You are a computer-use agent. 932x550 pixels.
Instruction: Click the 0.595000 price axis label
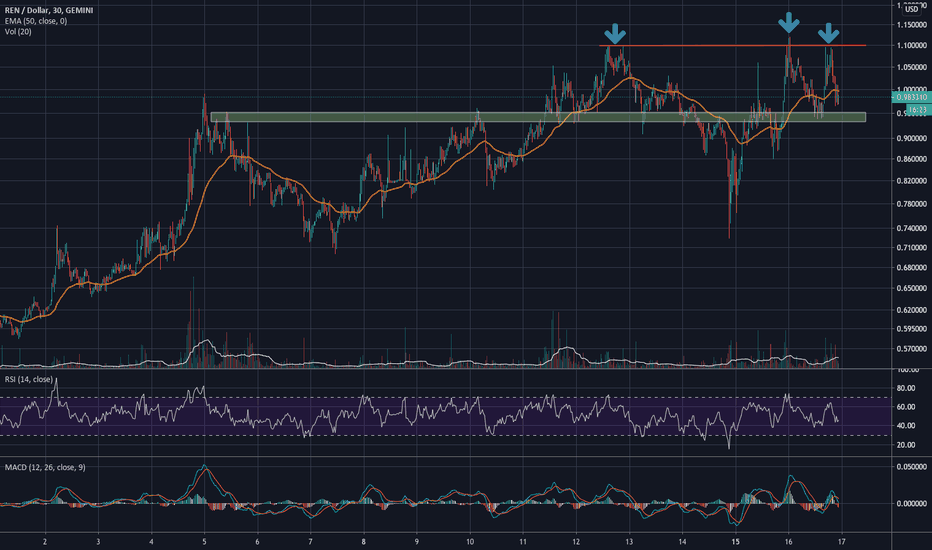click(911, 329)
